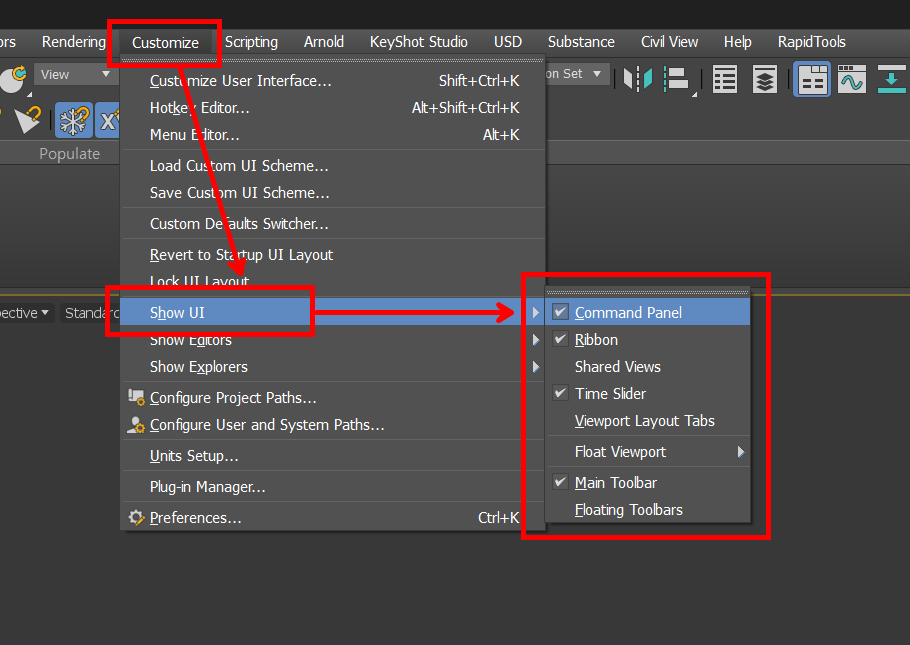The width and height of the screenshot is (910, 645).
Task: Expand the Show Explorers submenu
Action: (333, 367)
